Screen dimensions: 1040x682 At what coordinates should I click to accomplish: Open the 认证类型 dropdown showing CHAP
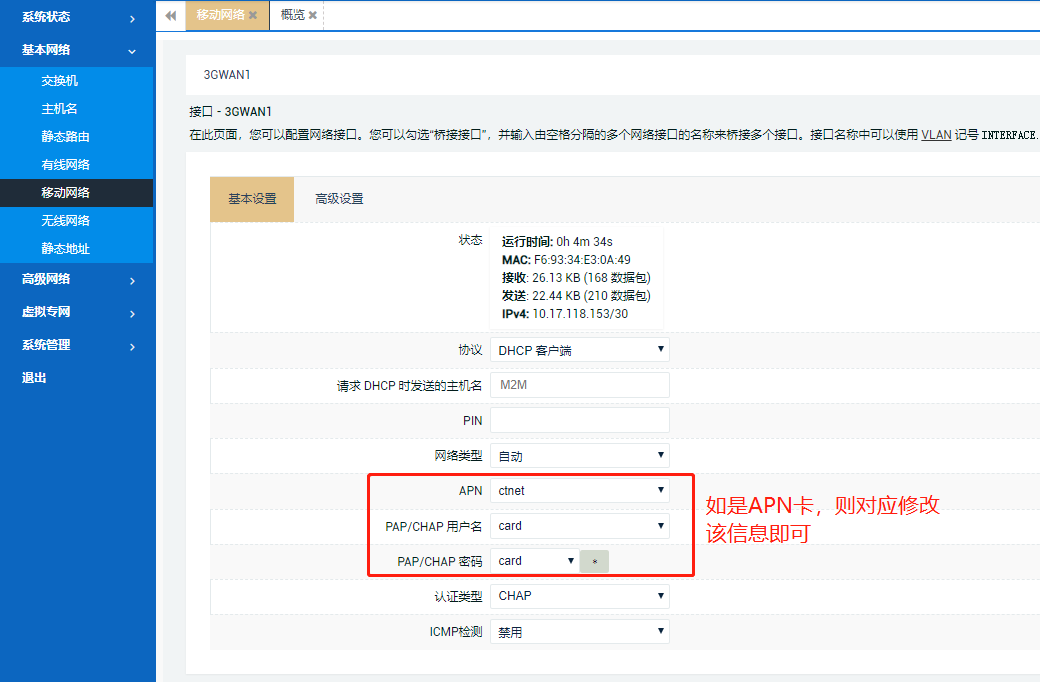[579, 596]
